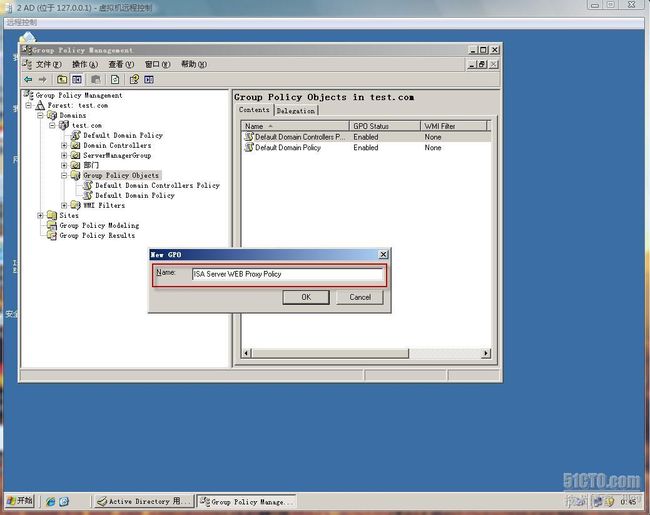Switch to the Delegation tab

click(296, 111)
